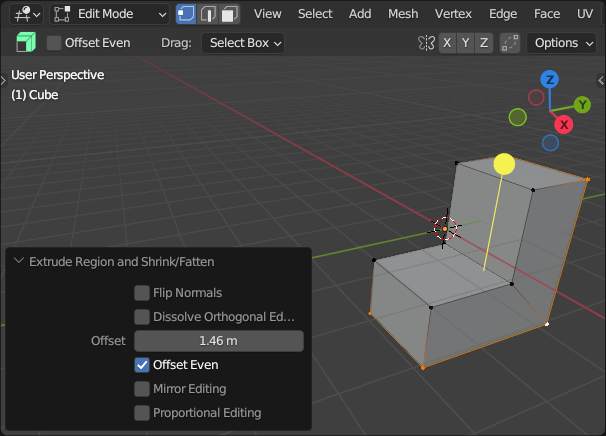Enable Flip Normals checkbox
Image resolution: width=606 pixels, height=436 pixels.
[x=142, y=293]
